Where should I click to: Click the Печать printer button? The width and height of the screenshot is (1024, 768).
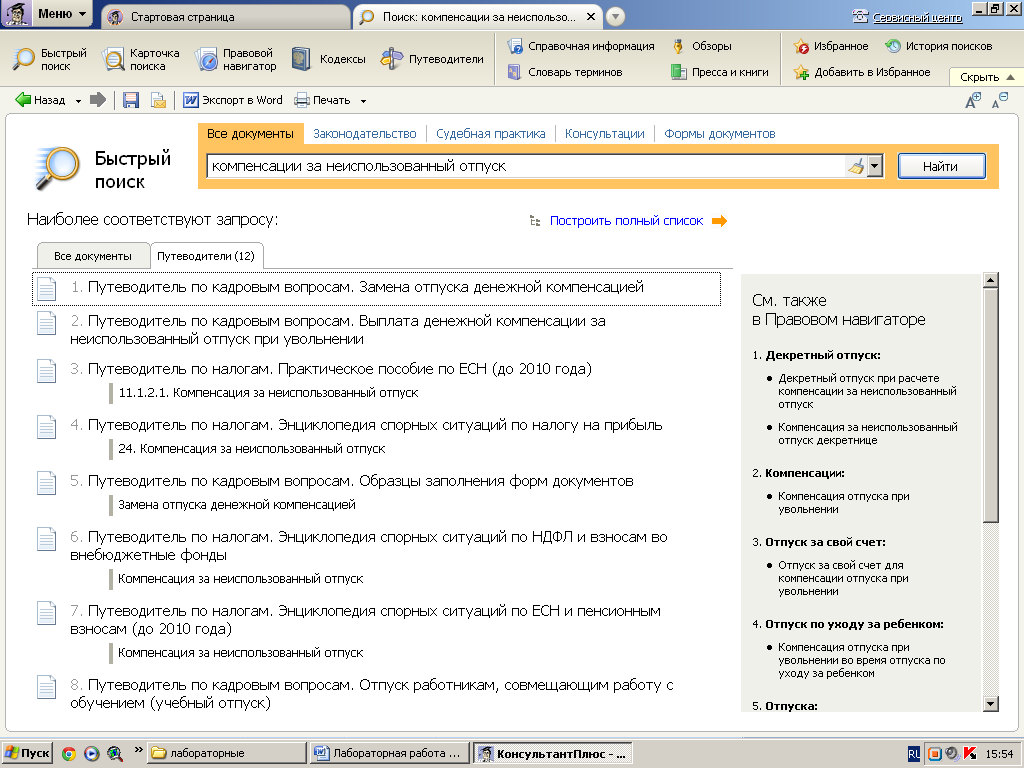click(322, 100)
